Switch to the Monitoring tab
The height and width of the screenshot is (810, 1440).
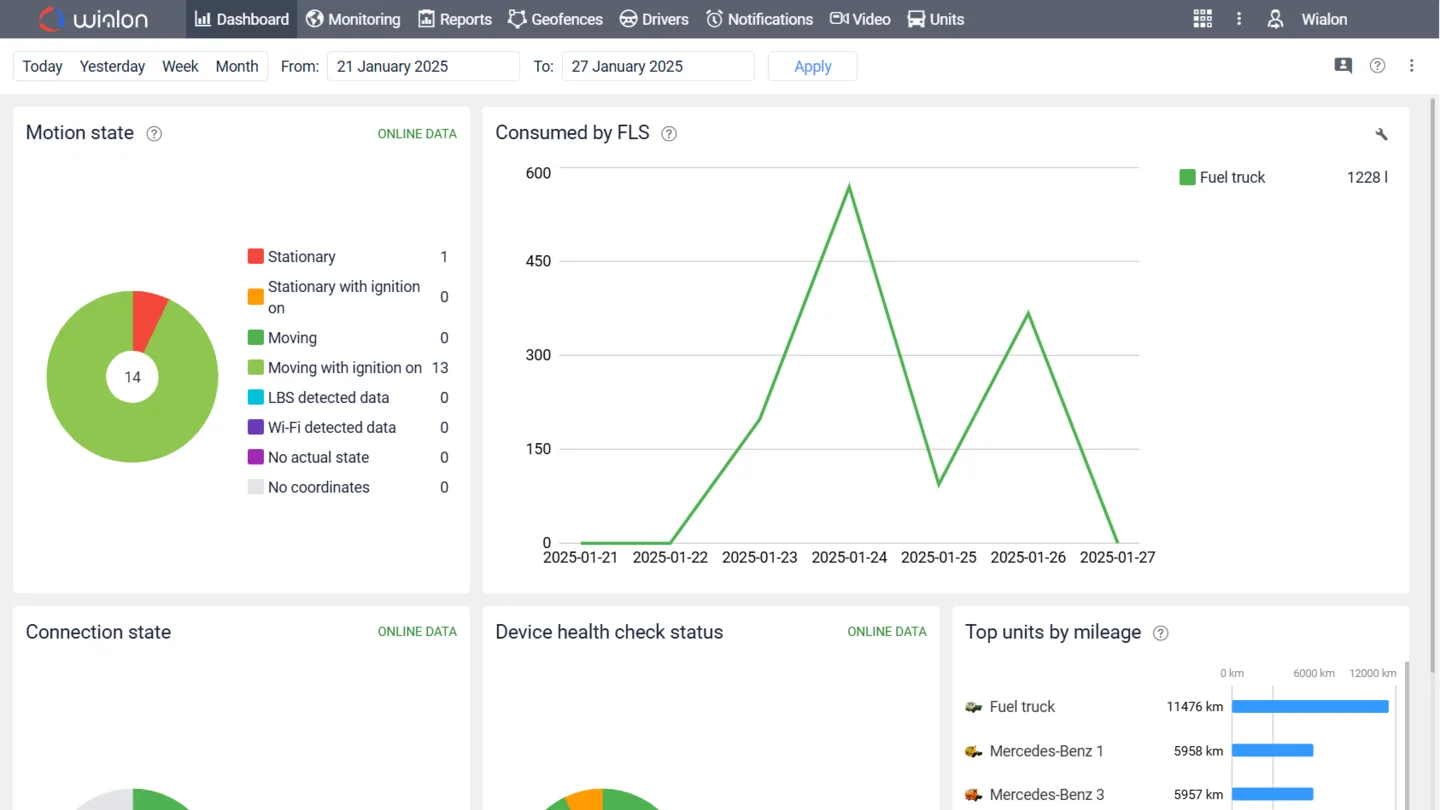pos(353,19)
